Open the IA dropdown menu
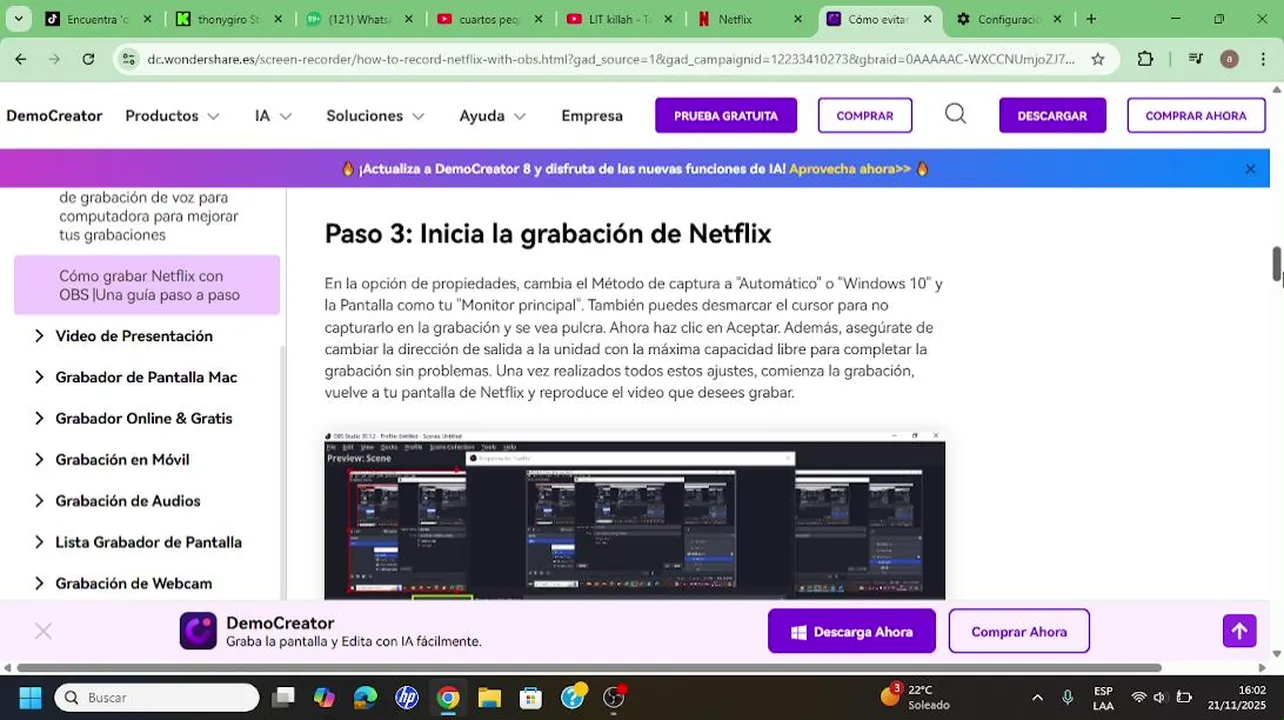This screenshot has width=1284, height=720. point(273,116)
